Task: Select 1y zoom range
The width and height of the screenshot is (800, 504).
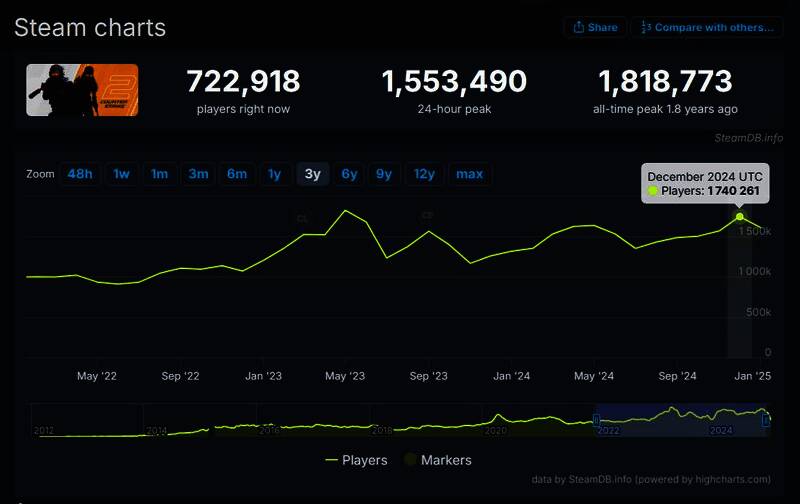Action: [x=274, y=174]
